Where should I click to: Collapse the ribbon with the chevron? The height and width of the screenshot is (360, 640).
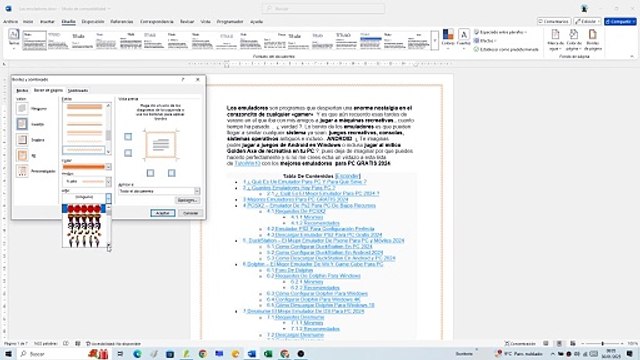point(632,56)
